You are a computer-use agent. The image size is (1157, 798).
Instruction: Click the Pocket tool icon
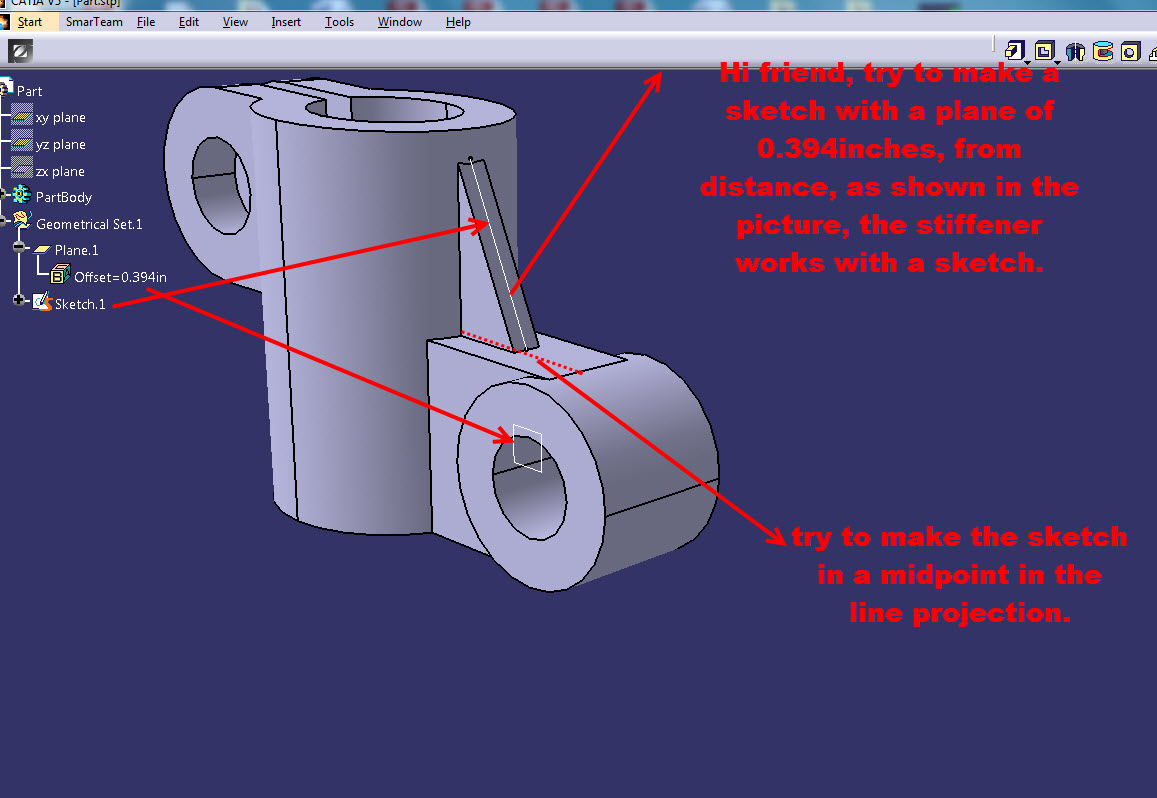tap(1043, 50)
